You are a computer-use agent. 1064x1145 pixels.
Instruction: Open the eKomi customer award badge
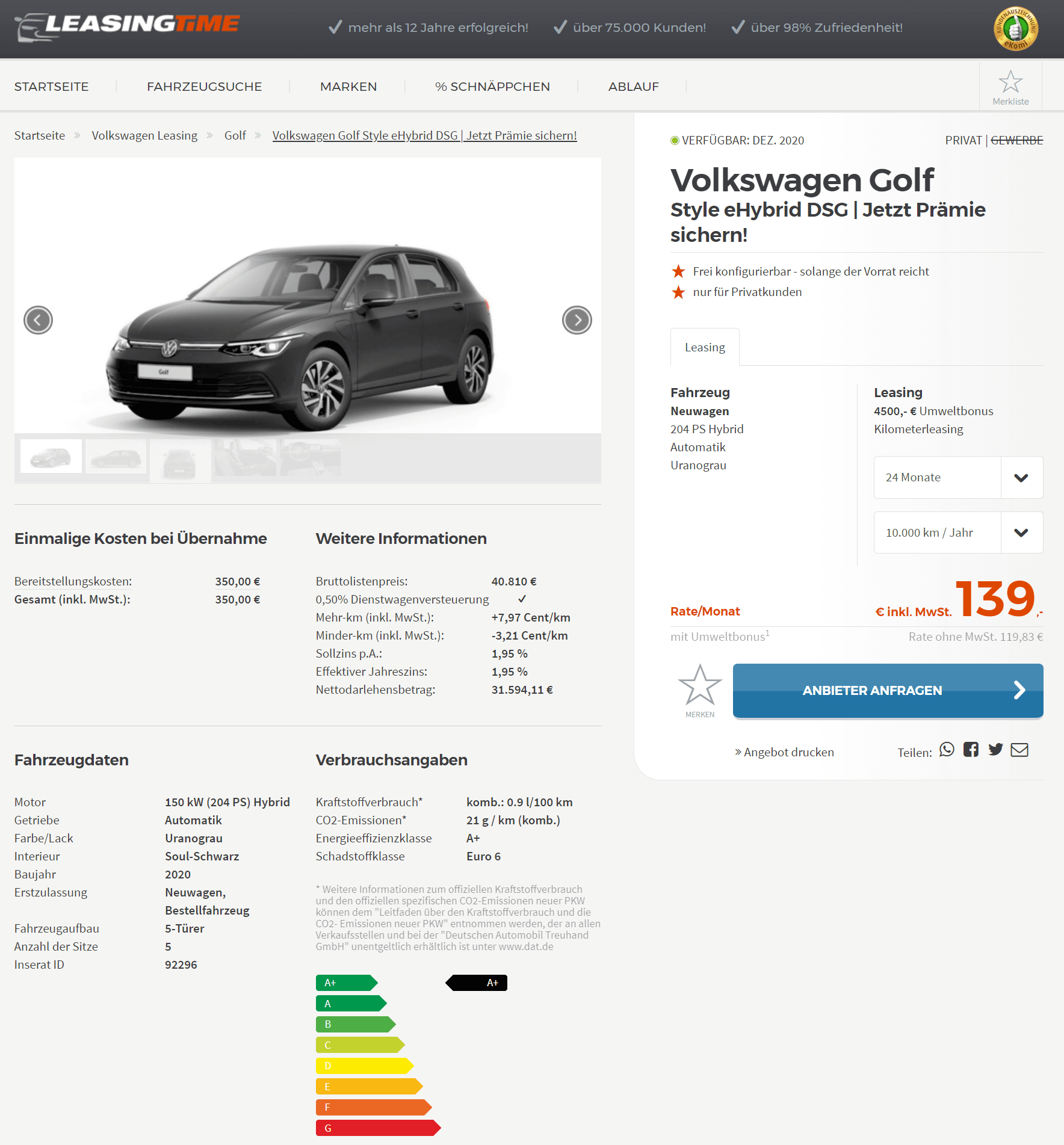[x=1015, y=28]
